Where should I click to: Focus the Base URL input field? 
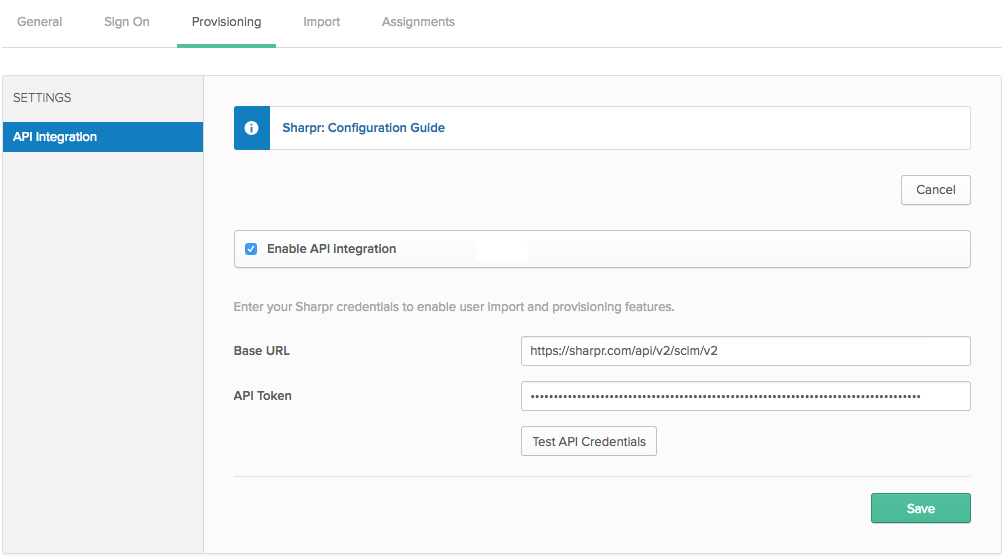pos(745,351)
